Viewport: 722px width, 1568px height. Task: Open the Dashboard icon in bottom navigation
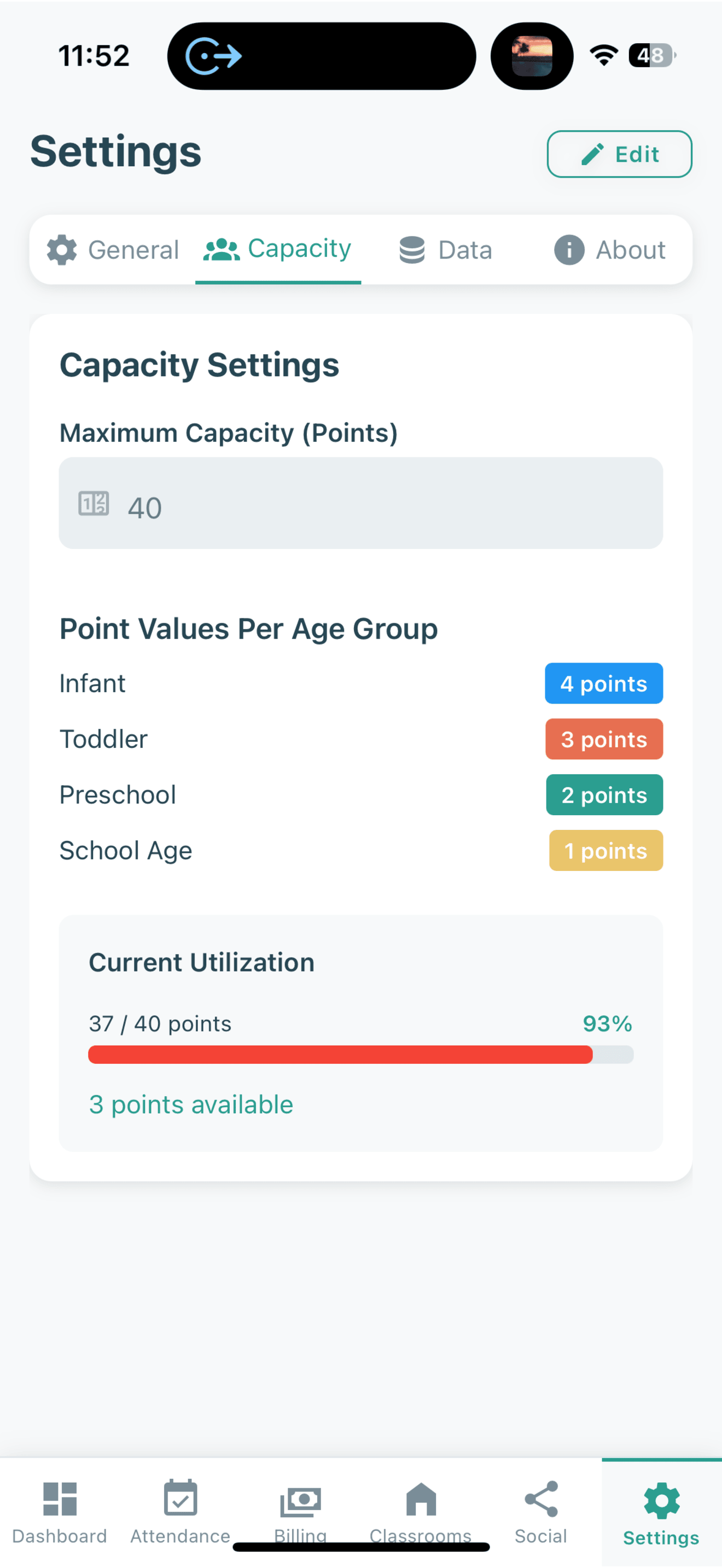pos(60,1498)
